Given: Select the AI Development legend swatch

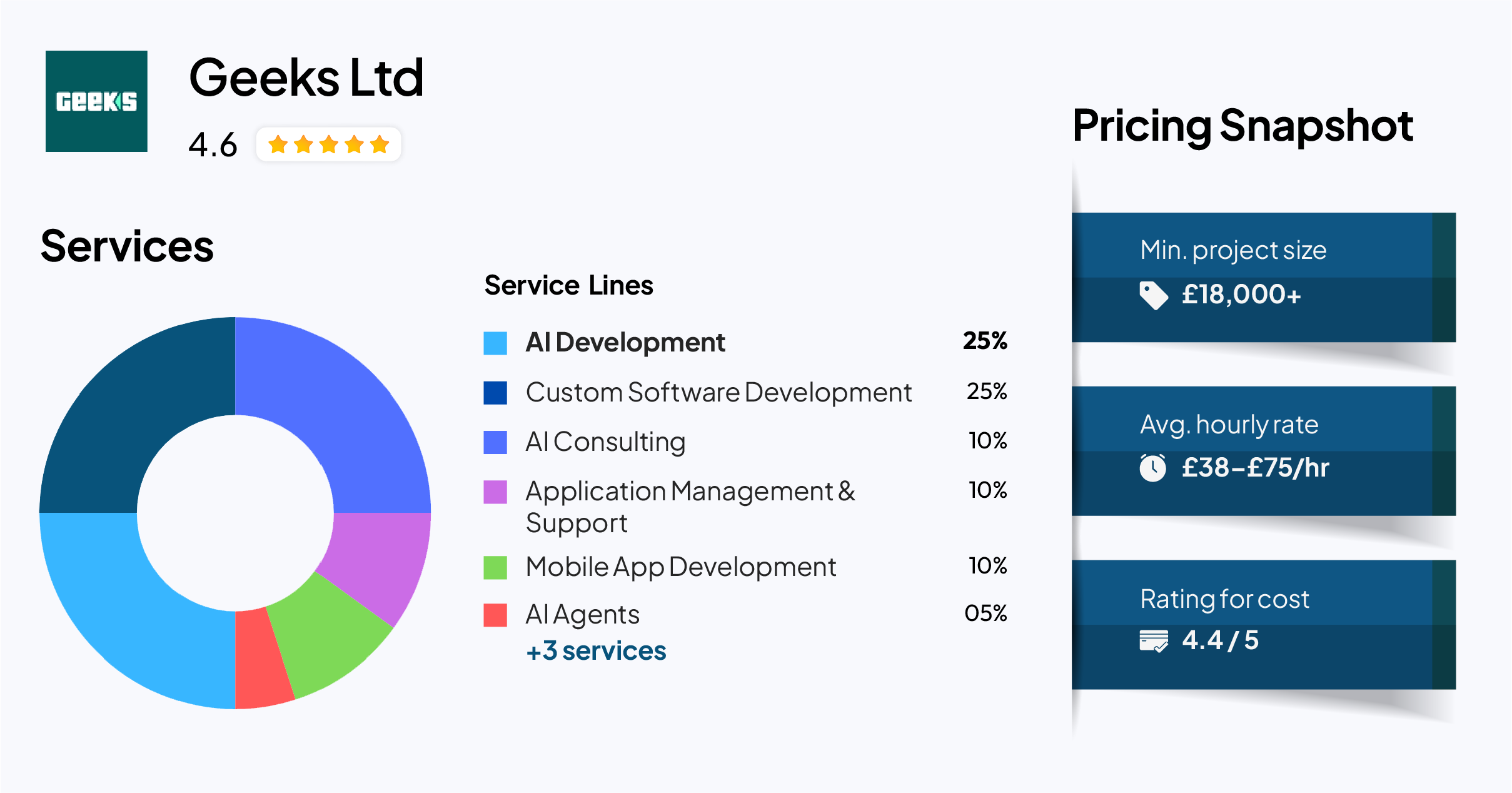Looking at the screenshot, I should click(x=495, y=343).
